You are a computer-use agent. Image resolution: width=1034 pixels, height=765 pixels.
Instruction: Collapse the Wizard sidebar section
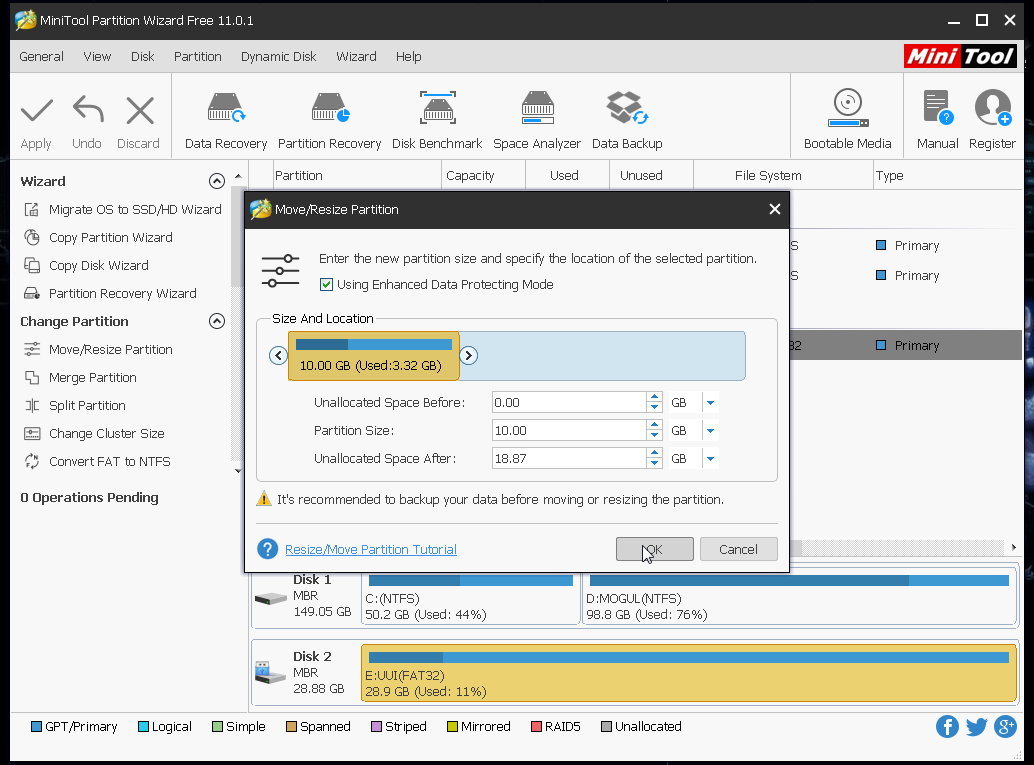click(x=216, y=181)
